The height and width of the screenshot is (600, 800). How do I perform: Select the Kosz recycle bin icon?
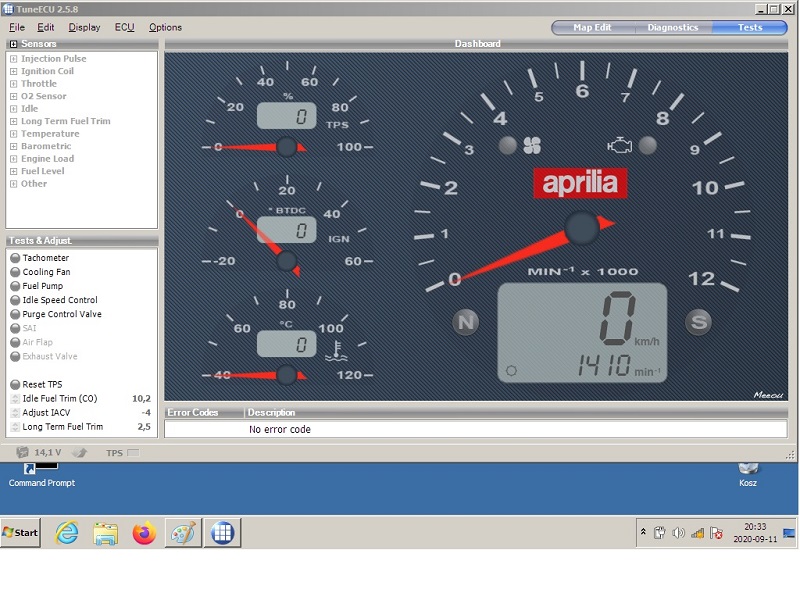[x=748, y=474]
